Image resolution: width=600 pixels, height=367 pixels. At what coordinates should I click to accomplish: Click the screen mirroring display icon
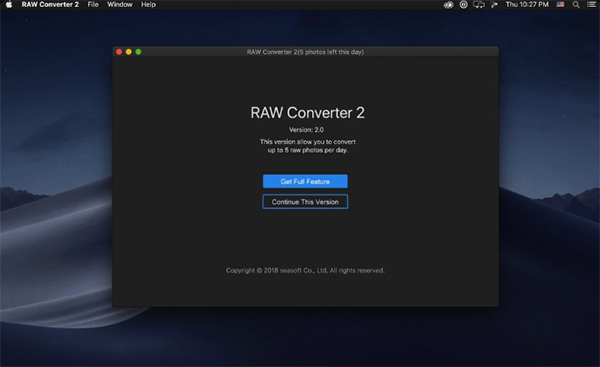tap(479, 5)
